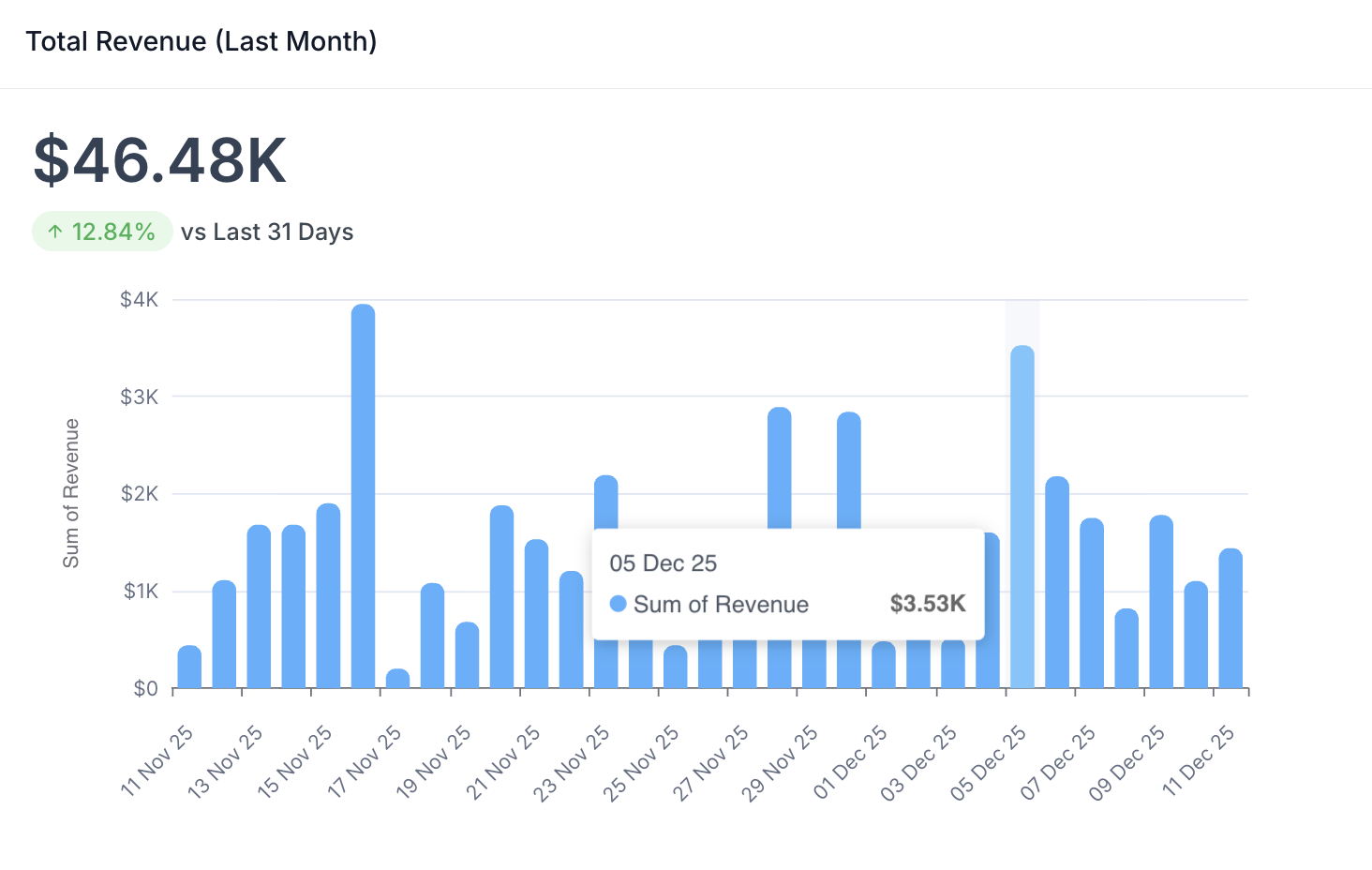Screen dimensions: 1372x870
Task: Select the tallest bar for 16 Nov
Action: coord(364,497)
